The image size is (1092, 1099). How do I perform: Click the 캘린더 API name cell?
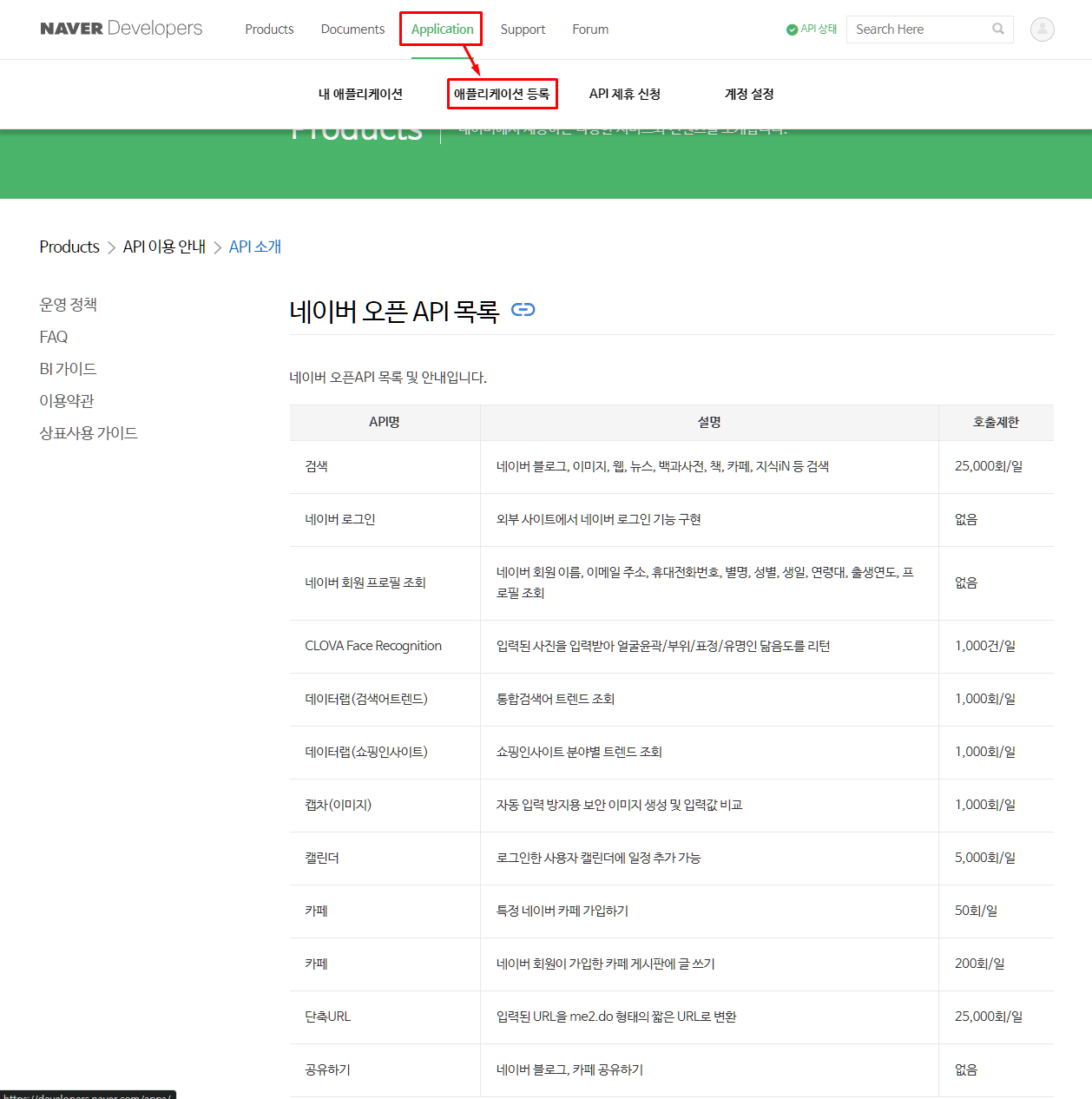[385, 859]
